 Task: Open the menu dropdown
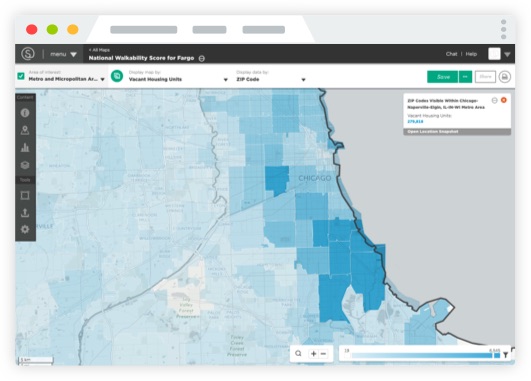[x=63, y=54]
